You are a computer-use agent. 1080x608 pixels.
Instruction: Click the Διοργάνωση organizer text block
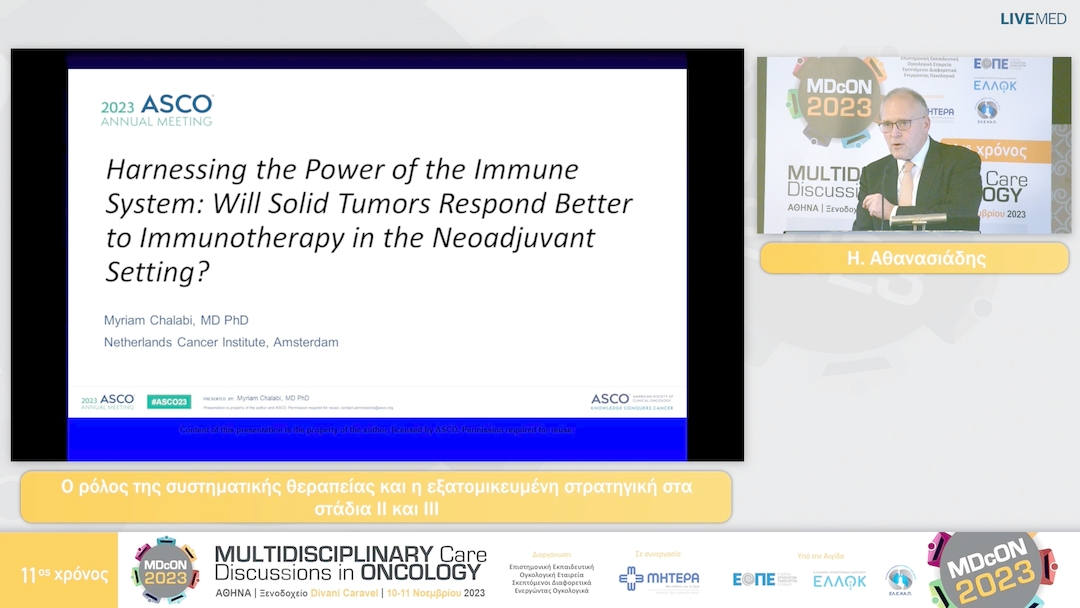pyautogui.click(x=551, y=574)
